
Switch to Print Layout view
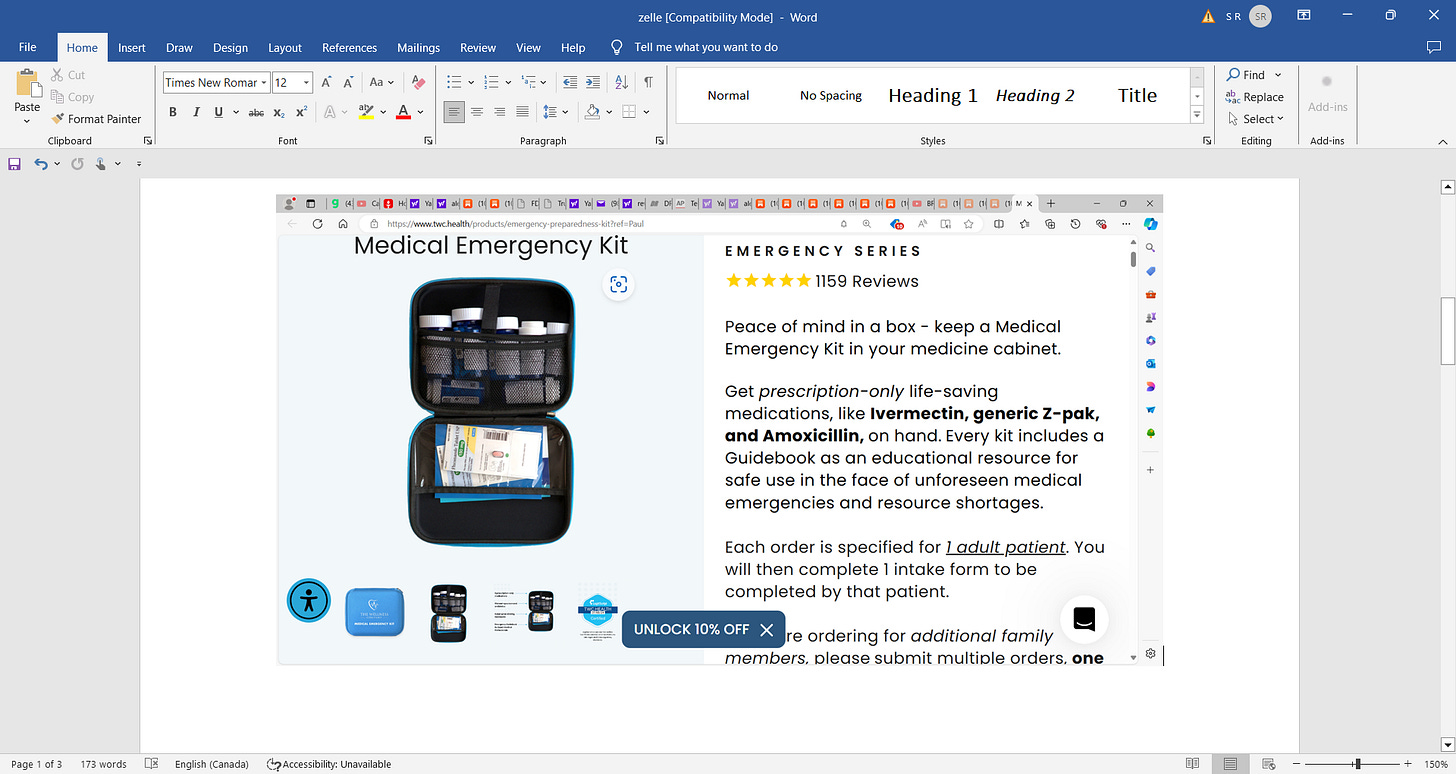tap(1230, 764)
